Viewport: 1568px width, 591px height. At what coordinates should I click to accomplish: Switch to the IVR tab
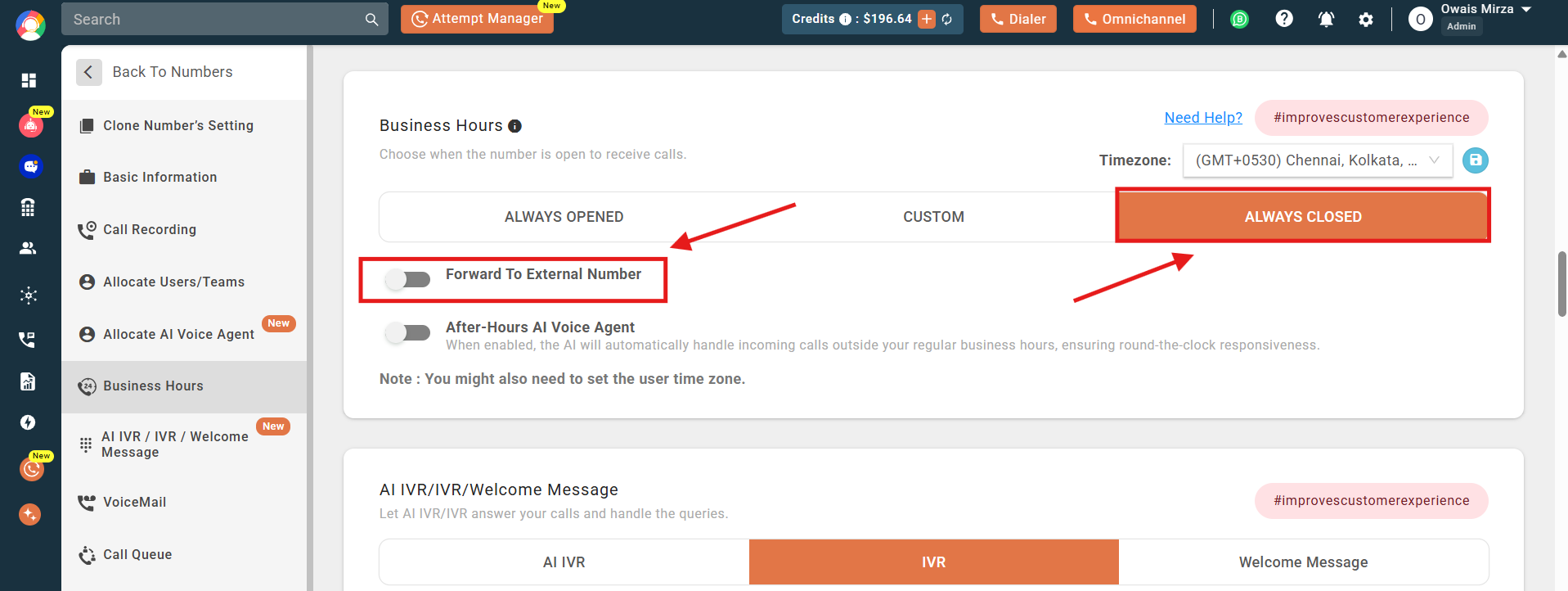[x=933, y=562]
